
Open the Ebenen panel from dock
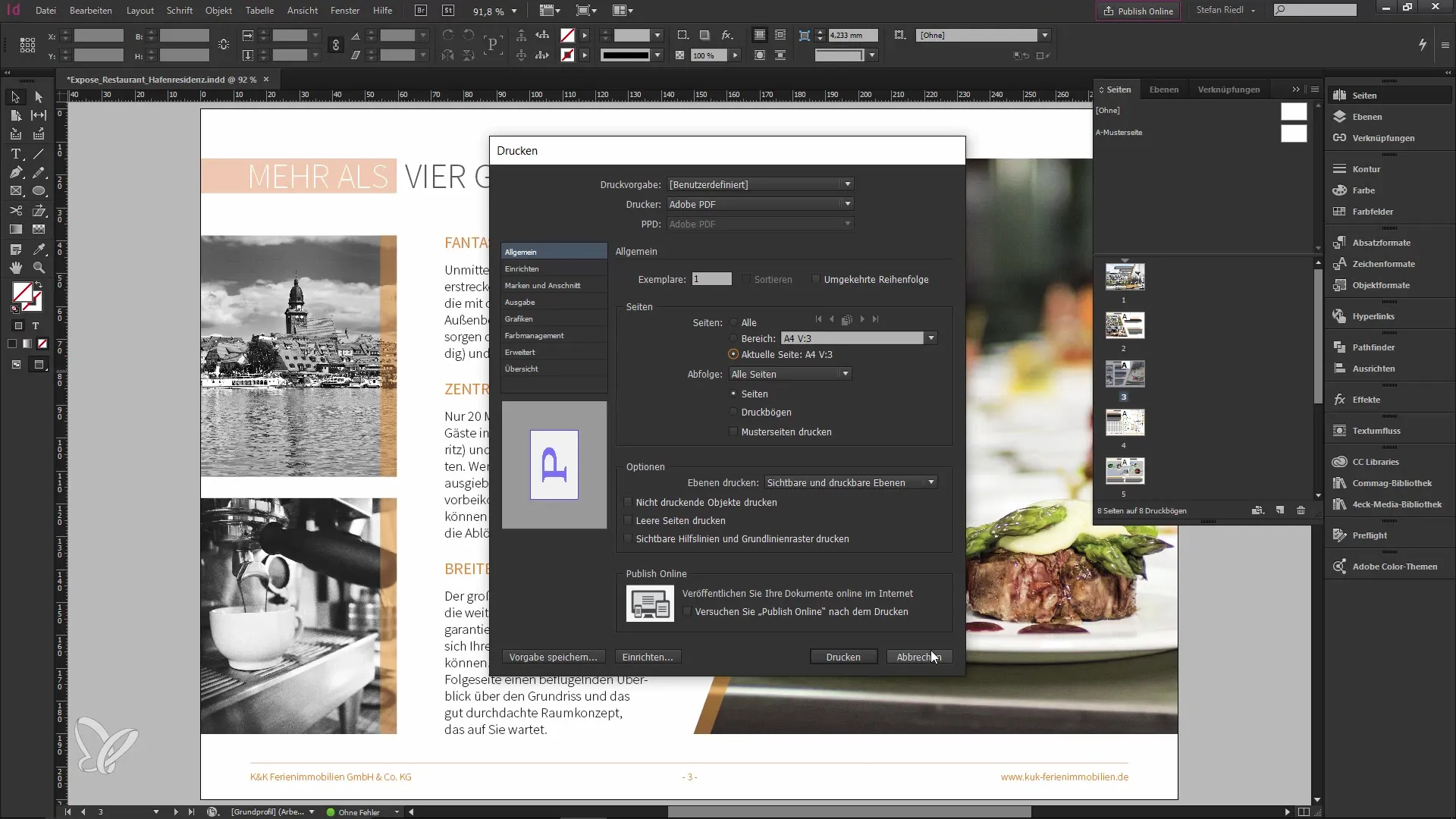pos(1389,117)
